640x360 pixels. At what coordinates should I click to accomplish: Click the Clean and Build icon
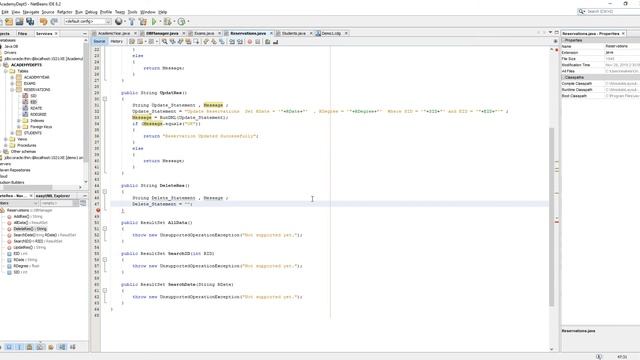(142, 21)
